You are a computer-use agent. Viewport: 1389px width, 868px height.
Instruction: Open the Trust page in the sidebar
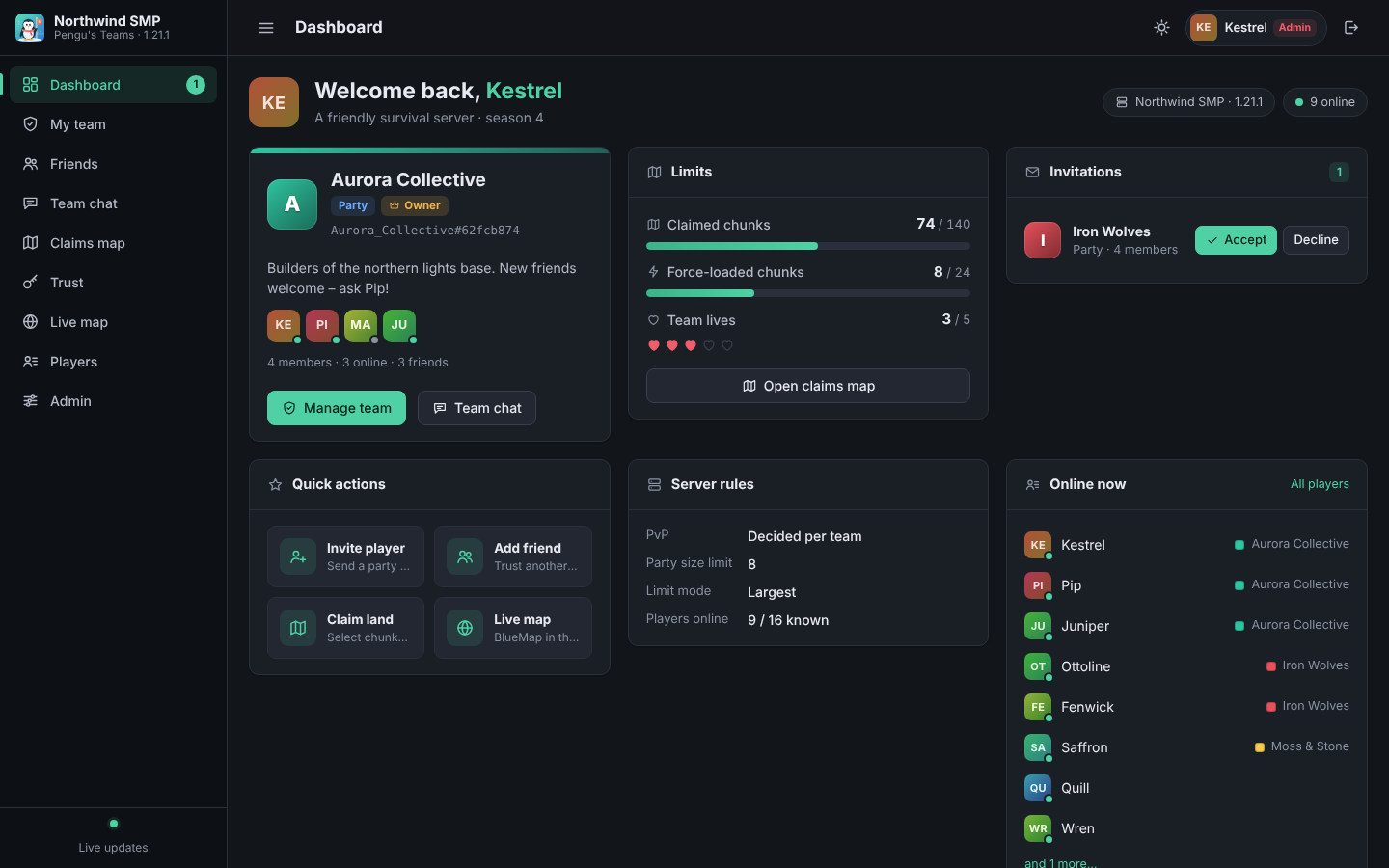click(113, 283)
